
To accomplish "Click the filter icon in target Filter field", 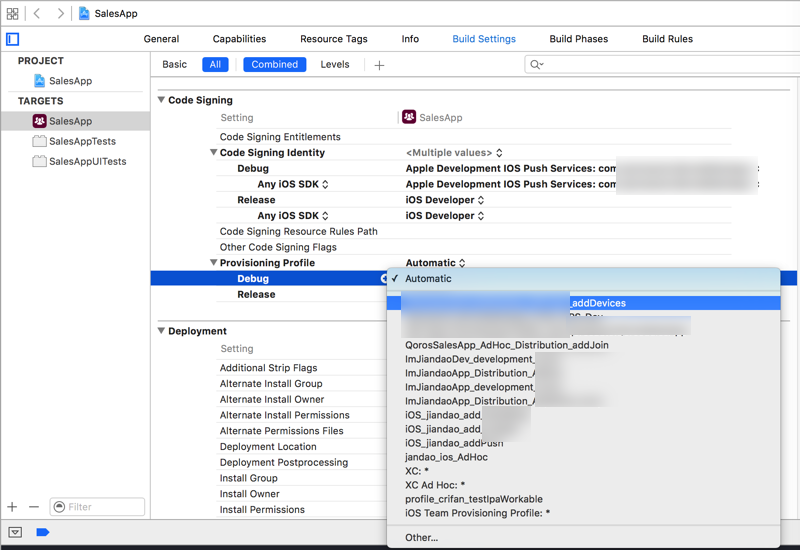I will point(59,507).
